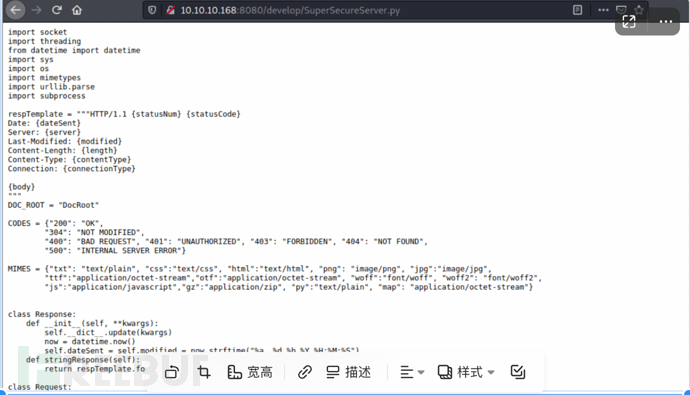Viewport: 690px width, 395px height.
Task: Open the 样式 style dropdown
Action: coord(466,372)
